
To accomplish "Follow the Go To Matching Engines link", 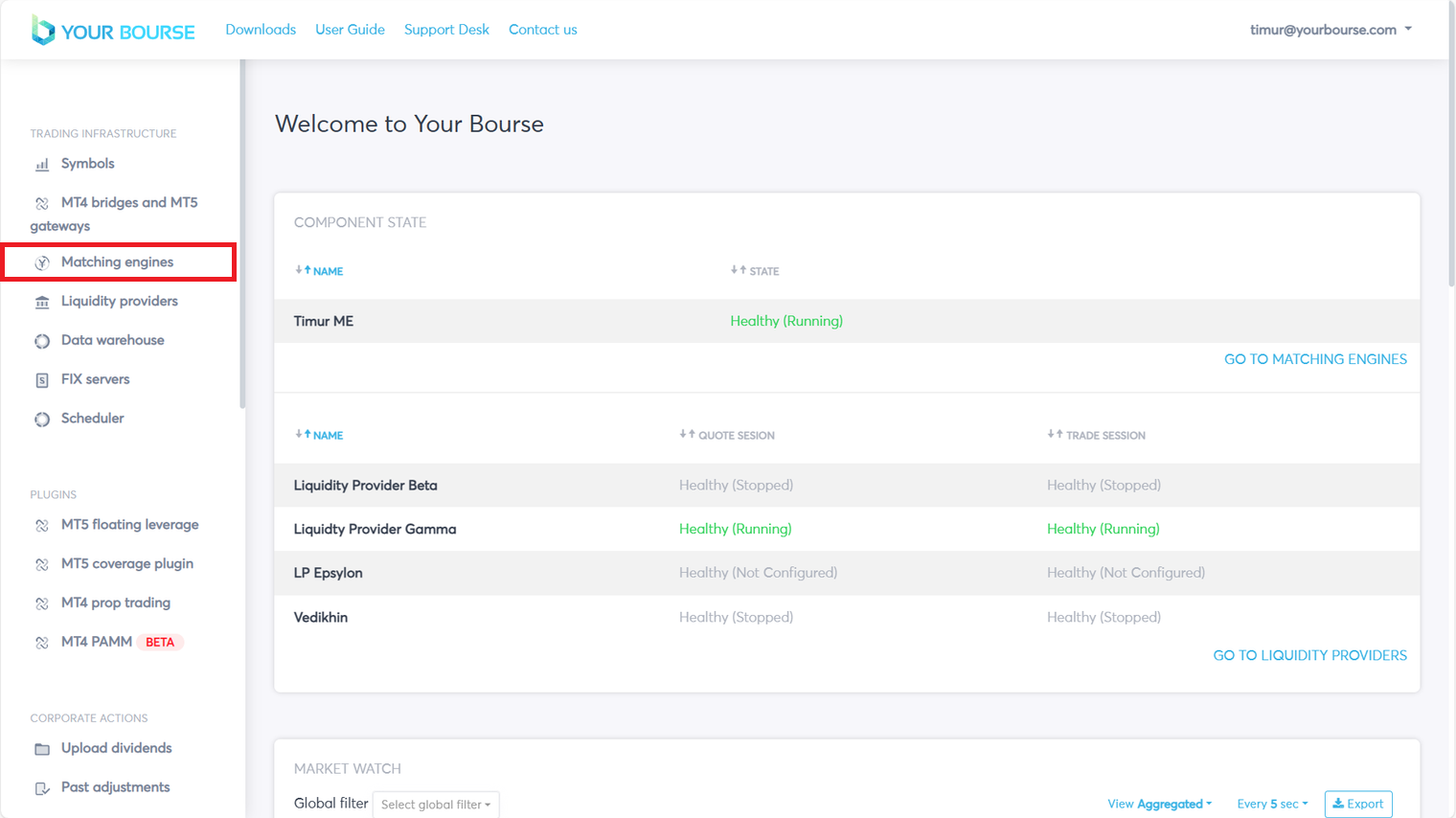I will pyautogui.click(x=1315, y=359).
